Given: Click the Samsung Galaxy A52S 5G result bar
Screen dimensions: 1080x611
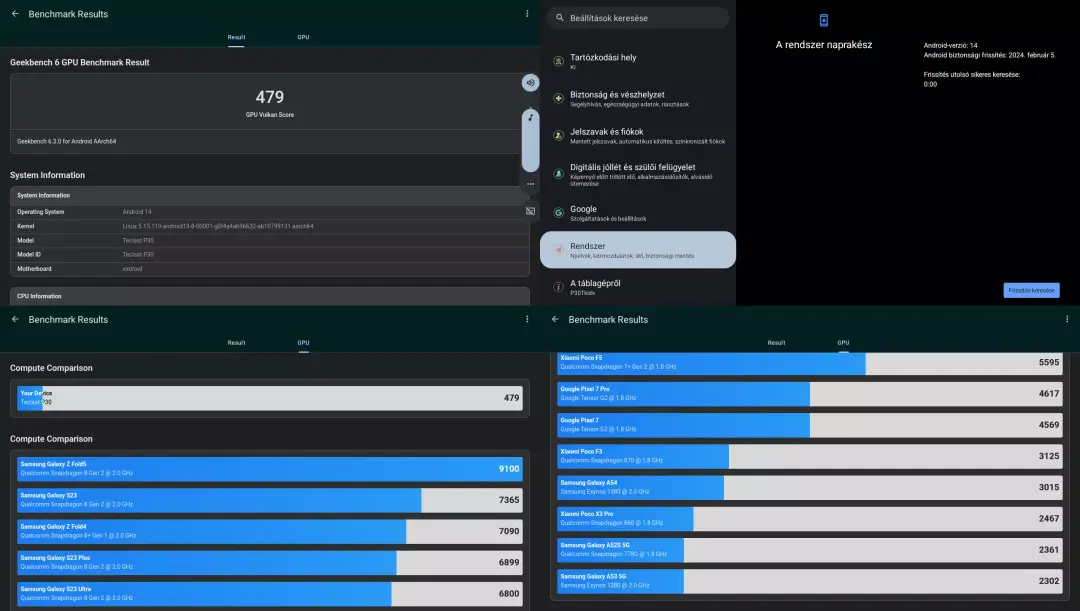Looking at the screenshot, I should pyautogui.click(x=810, y=550).
